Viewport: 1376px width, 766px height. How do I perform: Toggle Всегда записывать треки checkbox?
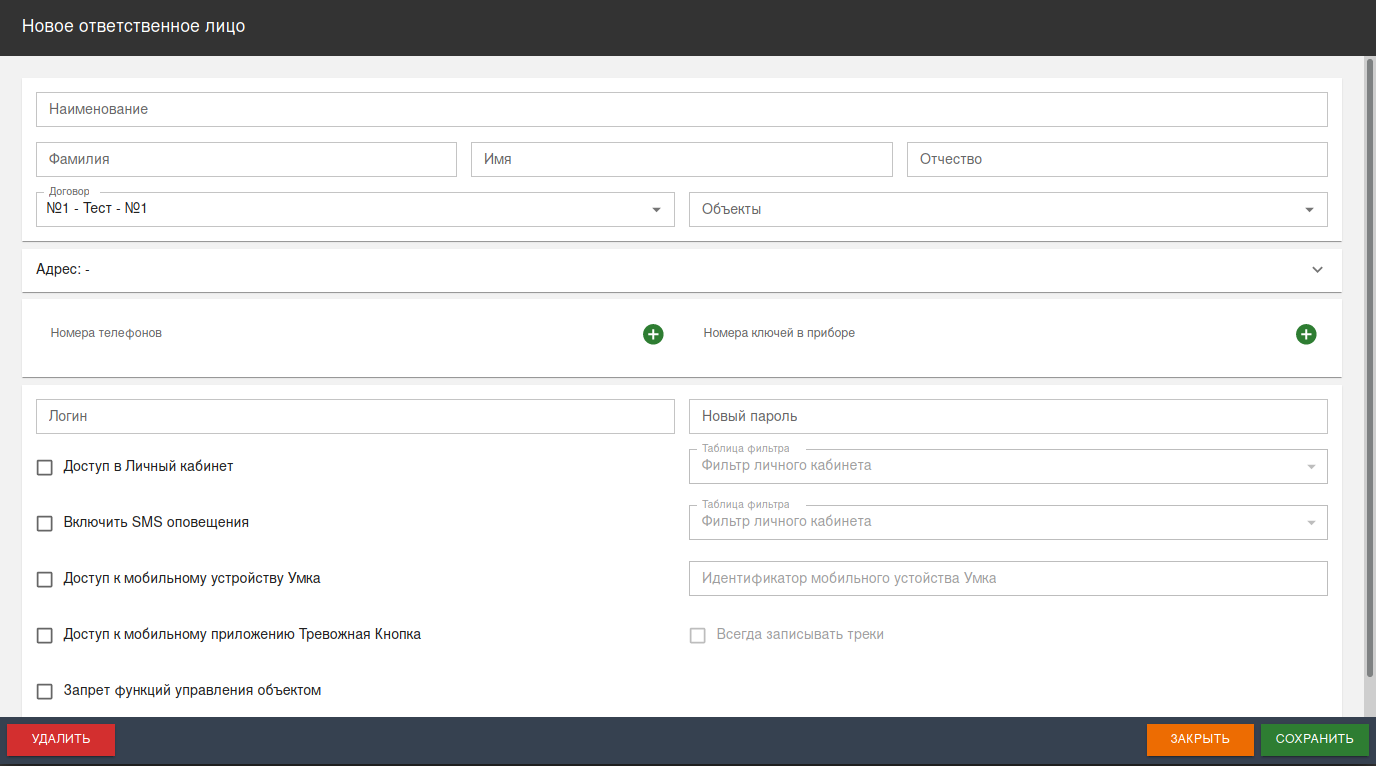(698, 635)
